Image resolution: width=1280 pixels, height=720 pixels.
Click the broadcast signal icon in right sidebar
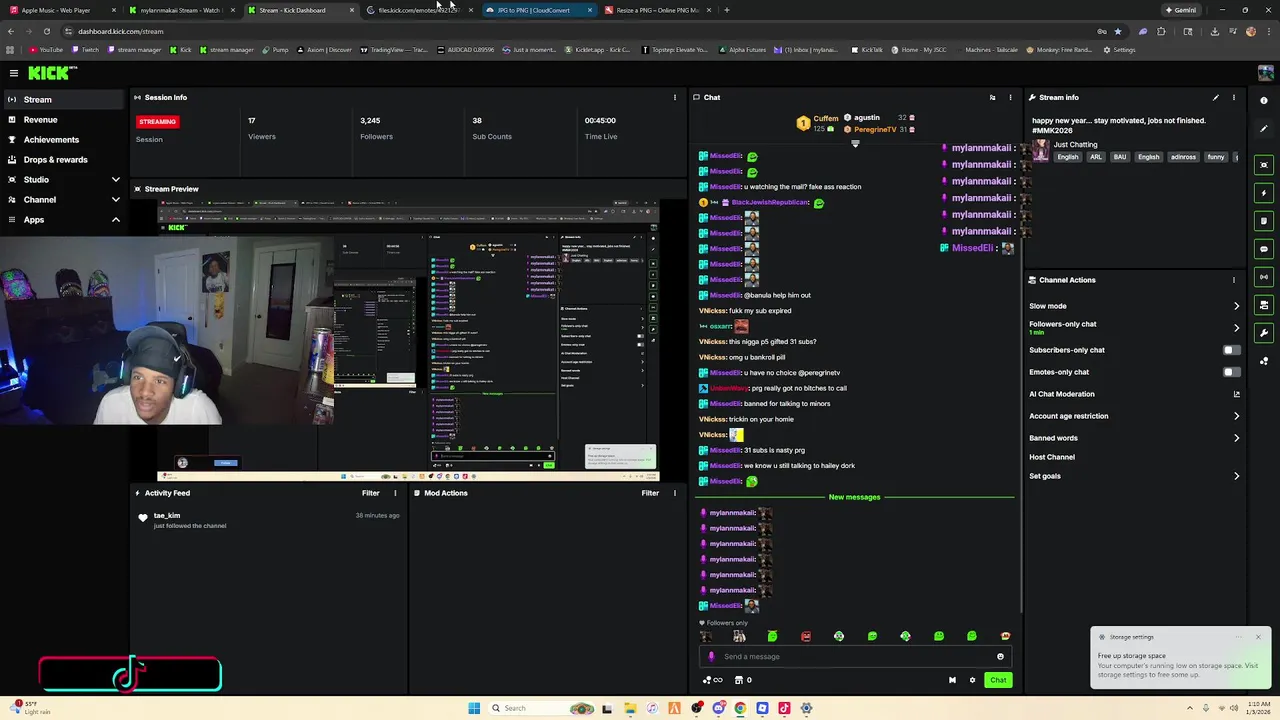(x=1264, y=277)
